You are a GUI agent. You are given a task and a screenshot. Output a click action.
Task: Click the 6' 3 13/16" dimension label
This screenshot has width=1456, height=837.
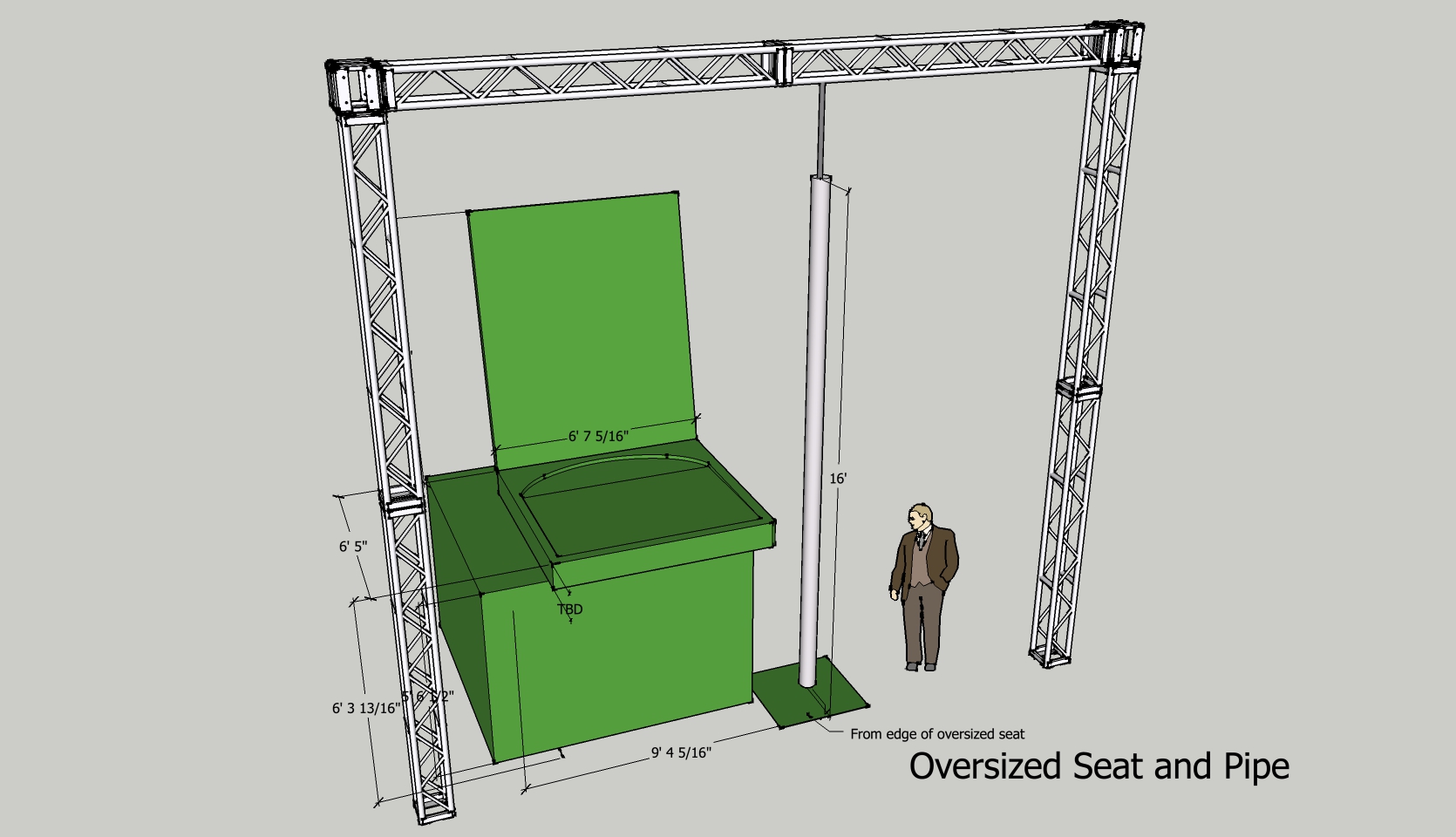(365, 708)
